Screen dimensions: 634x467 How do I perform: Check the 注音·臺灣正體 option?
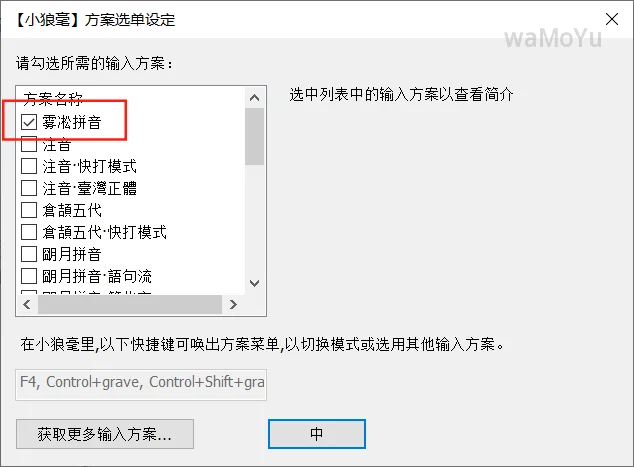point(29,188)
